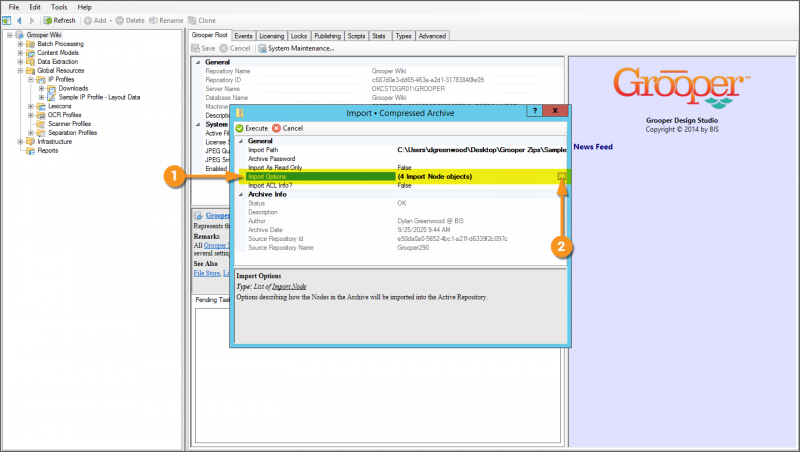Expand the Data Extraction tree expander

(x=20, y=61)
